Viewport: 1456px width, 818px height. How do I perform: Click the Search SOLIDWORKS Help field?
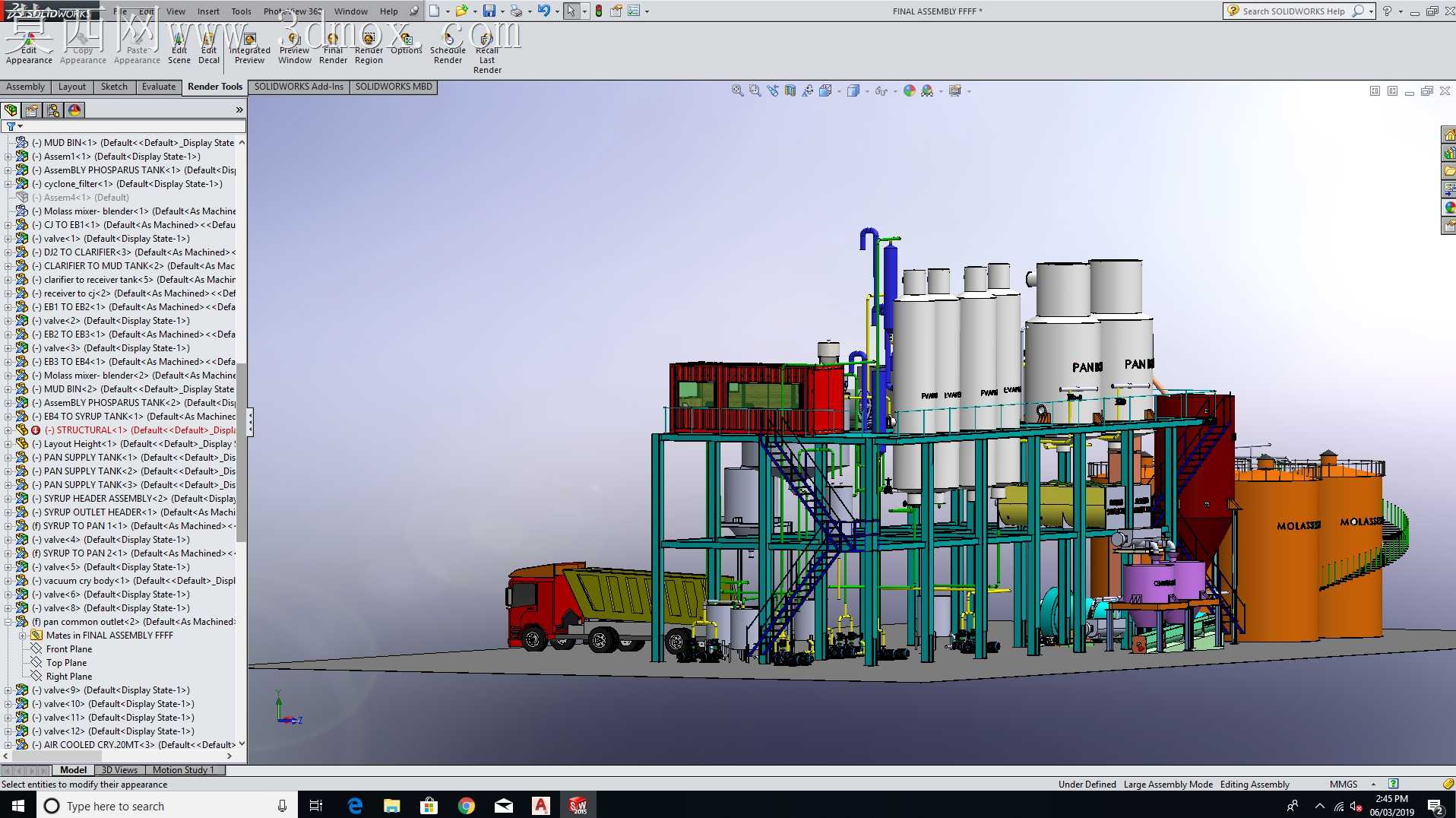click(x=1293, y=11)
